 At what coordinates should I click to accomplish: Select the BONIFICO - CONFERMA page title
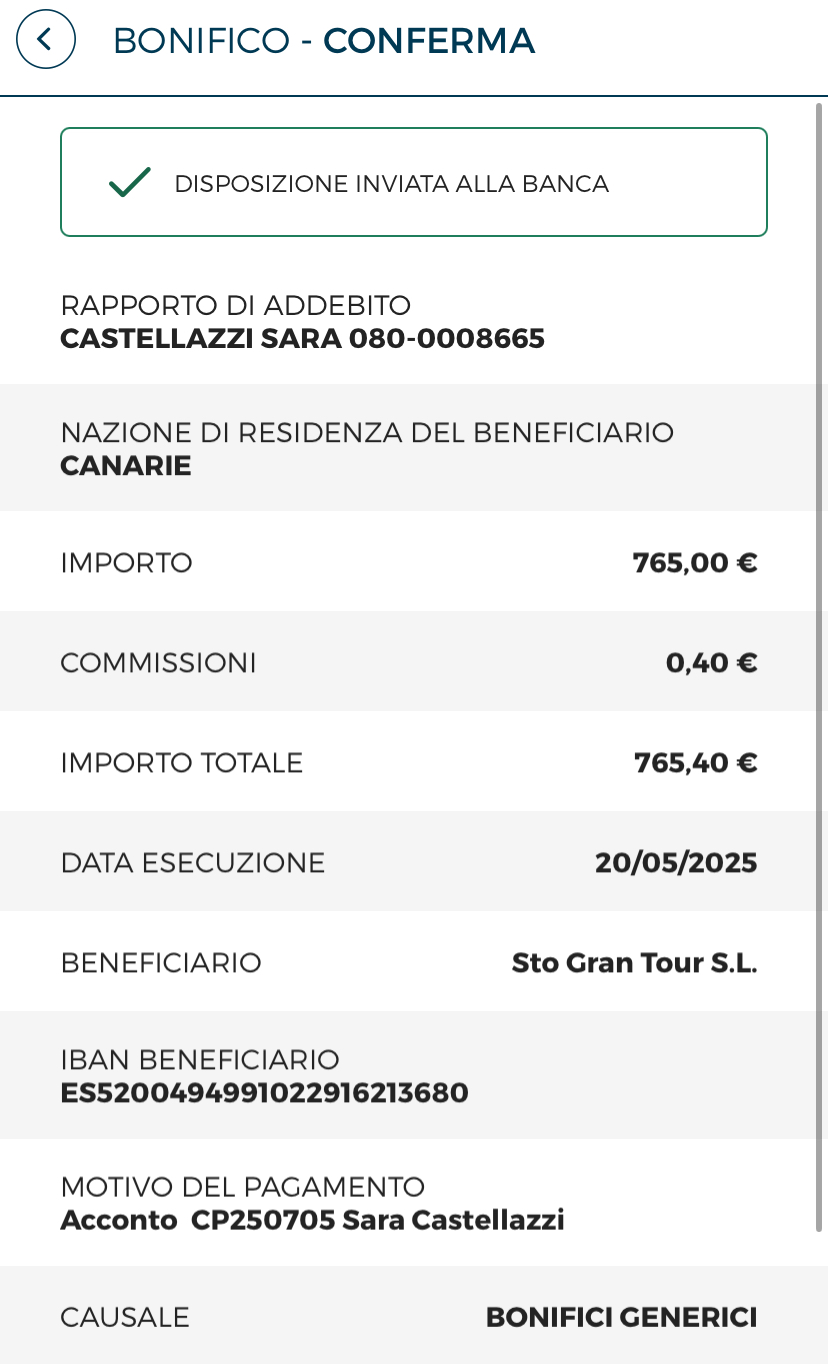click(x=324, y=41)
